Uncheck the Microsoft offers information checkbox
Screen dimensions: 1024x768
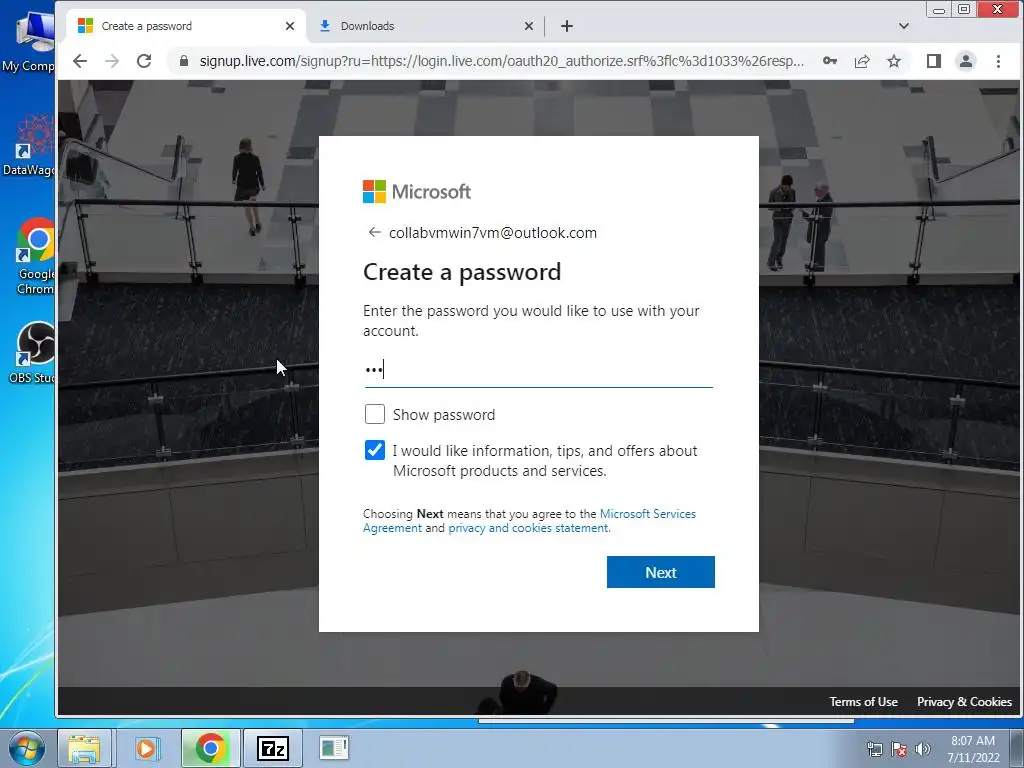(x=375, y=450)
